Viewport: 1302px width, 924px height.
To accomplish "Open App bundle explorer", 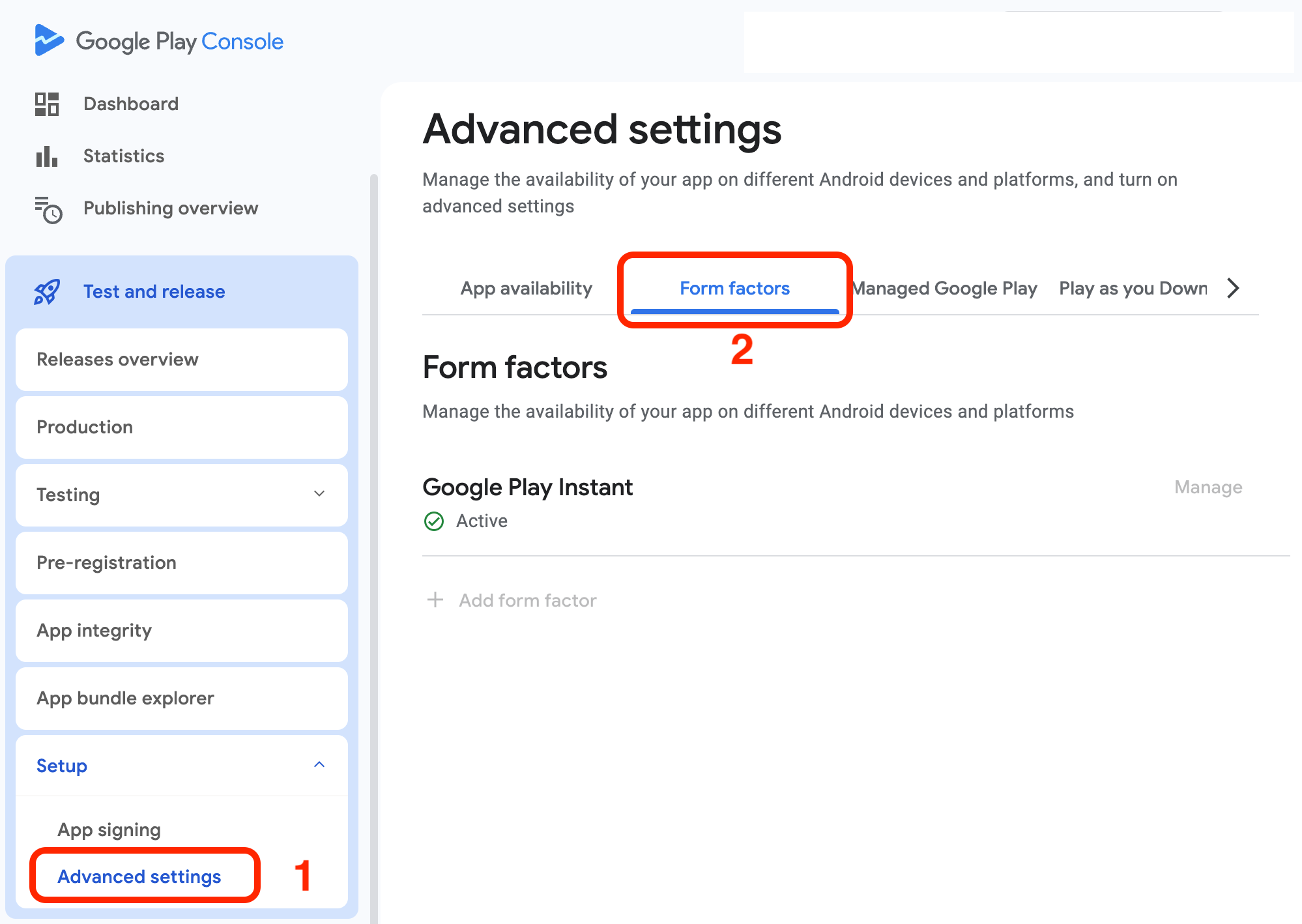I will [182, 699].
